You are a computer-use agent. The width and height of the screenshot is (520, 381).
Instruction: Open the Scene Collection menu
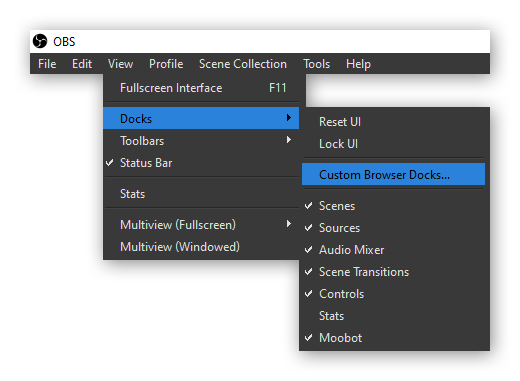pos(243,64)
